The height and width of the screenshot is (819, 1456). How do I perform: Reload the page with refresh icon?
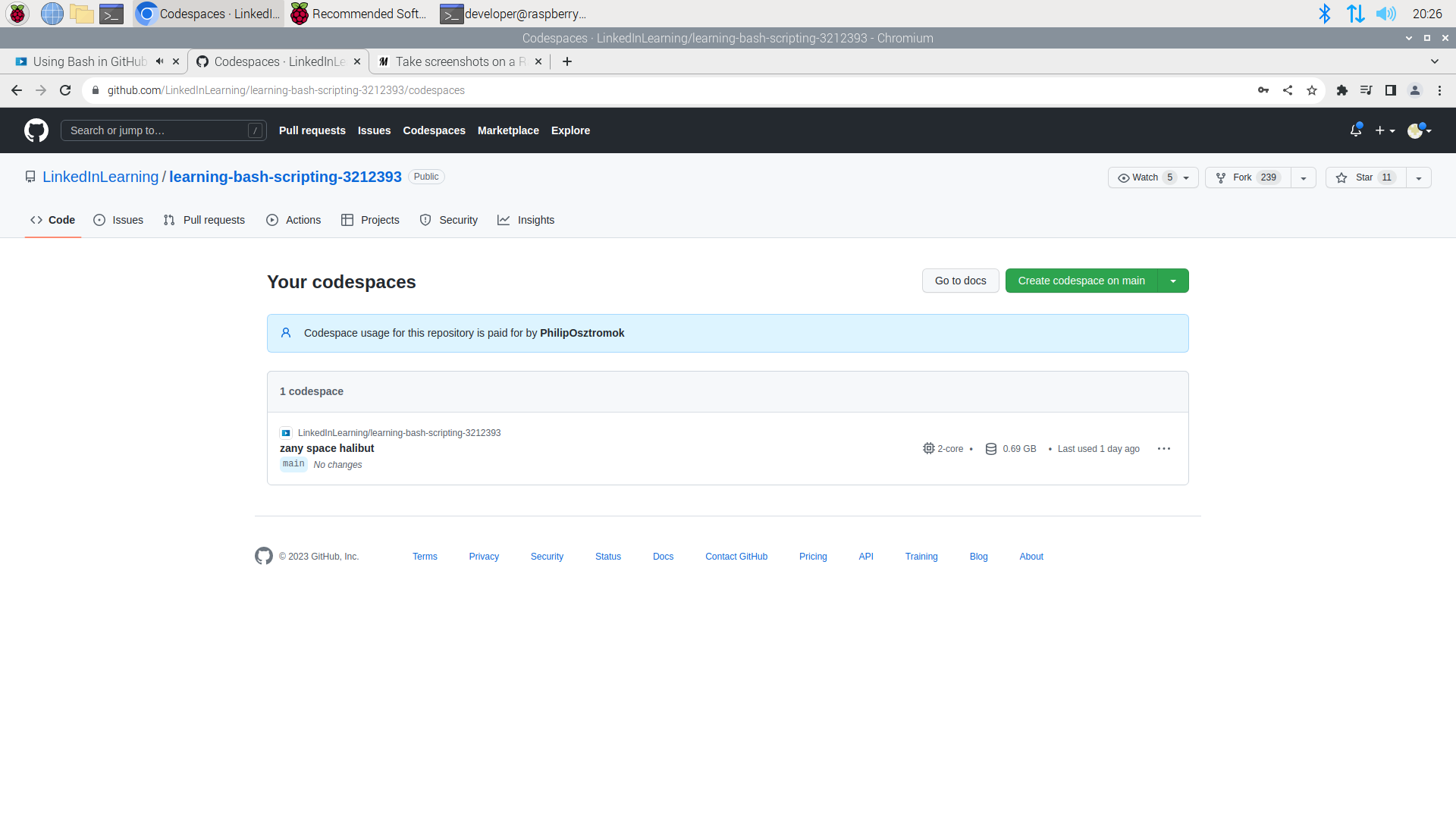click(x=65, y=90)
